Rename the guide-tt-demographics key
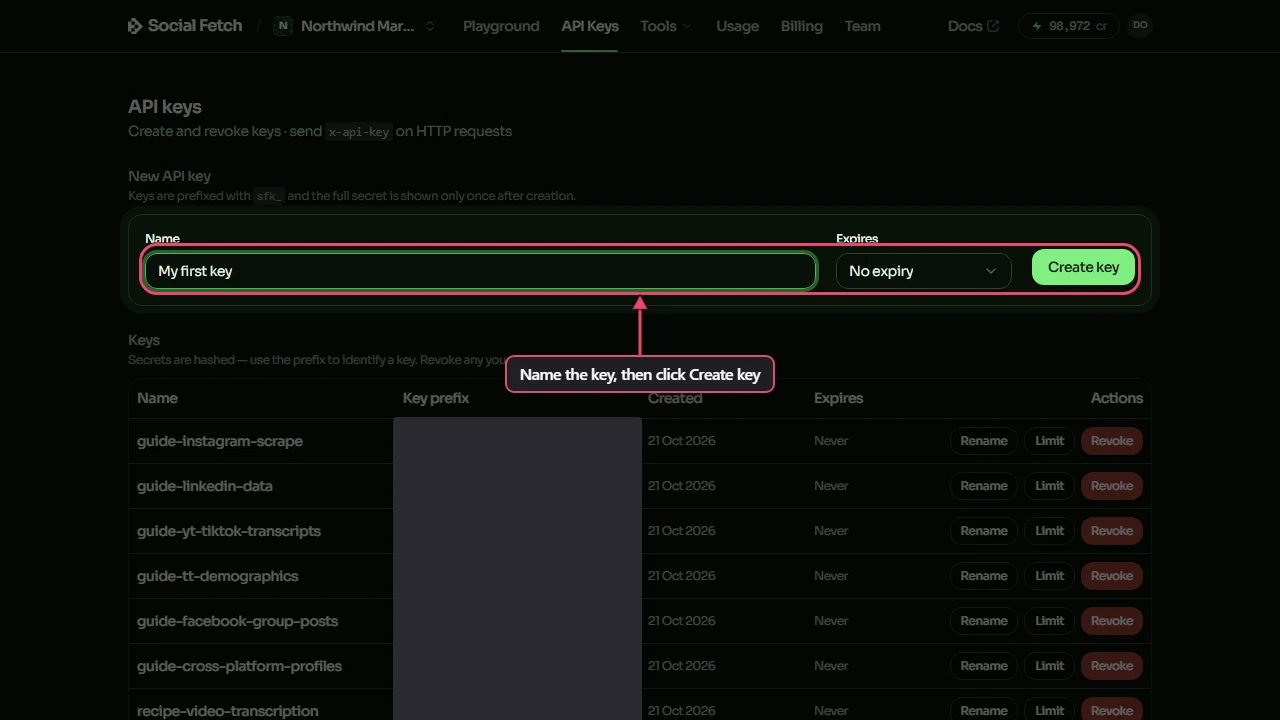Image resolution: width=1280 pixels, height=720 pixels. pos(984,576)
